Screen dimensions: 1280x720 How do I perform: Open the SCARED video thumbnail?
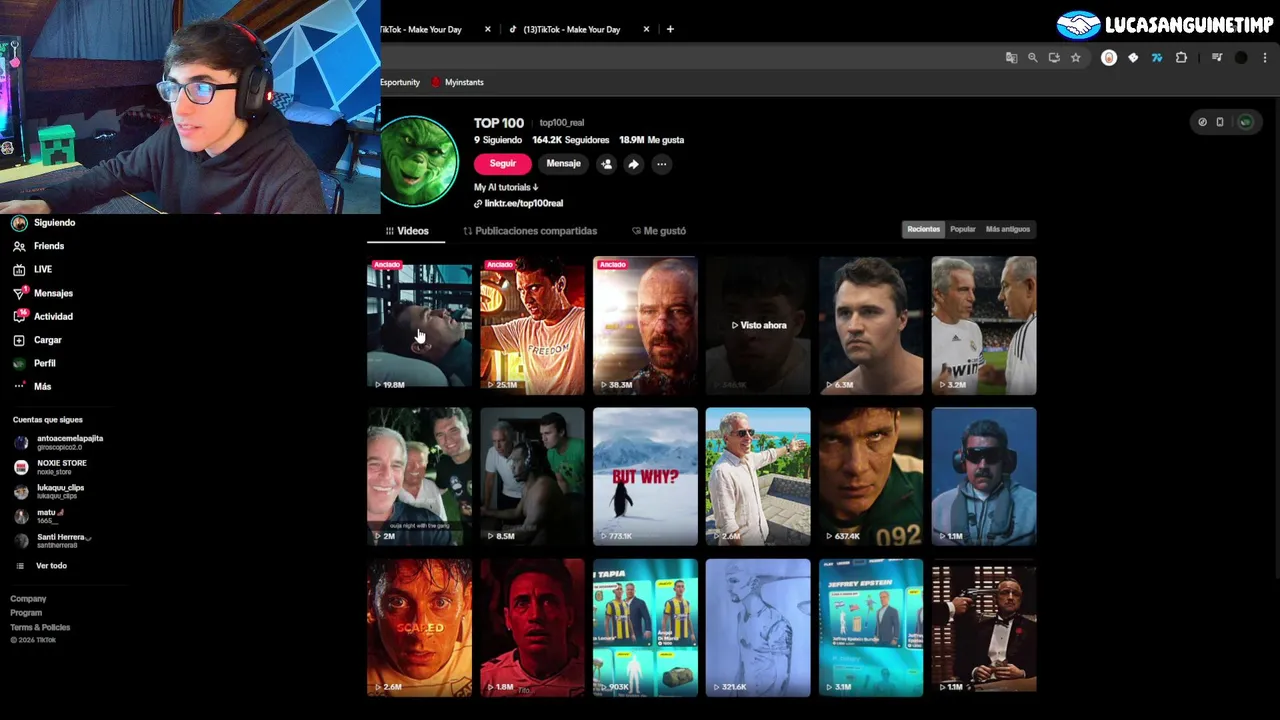pyautogui.click(x=419, y=627)
